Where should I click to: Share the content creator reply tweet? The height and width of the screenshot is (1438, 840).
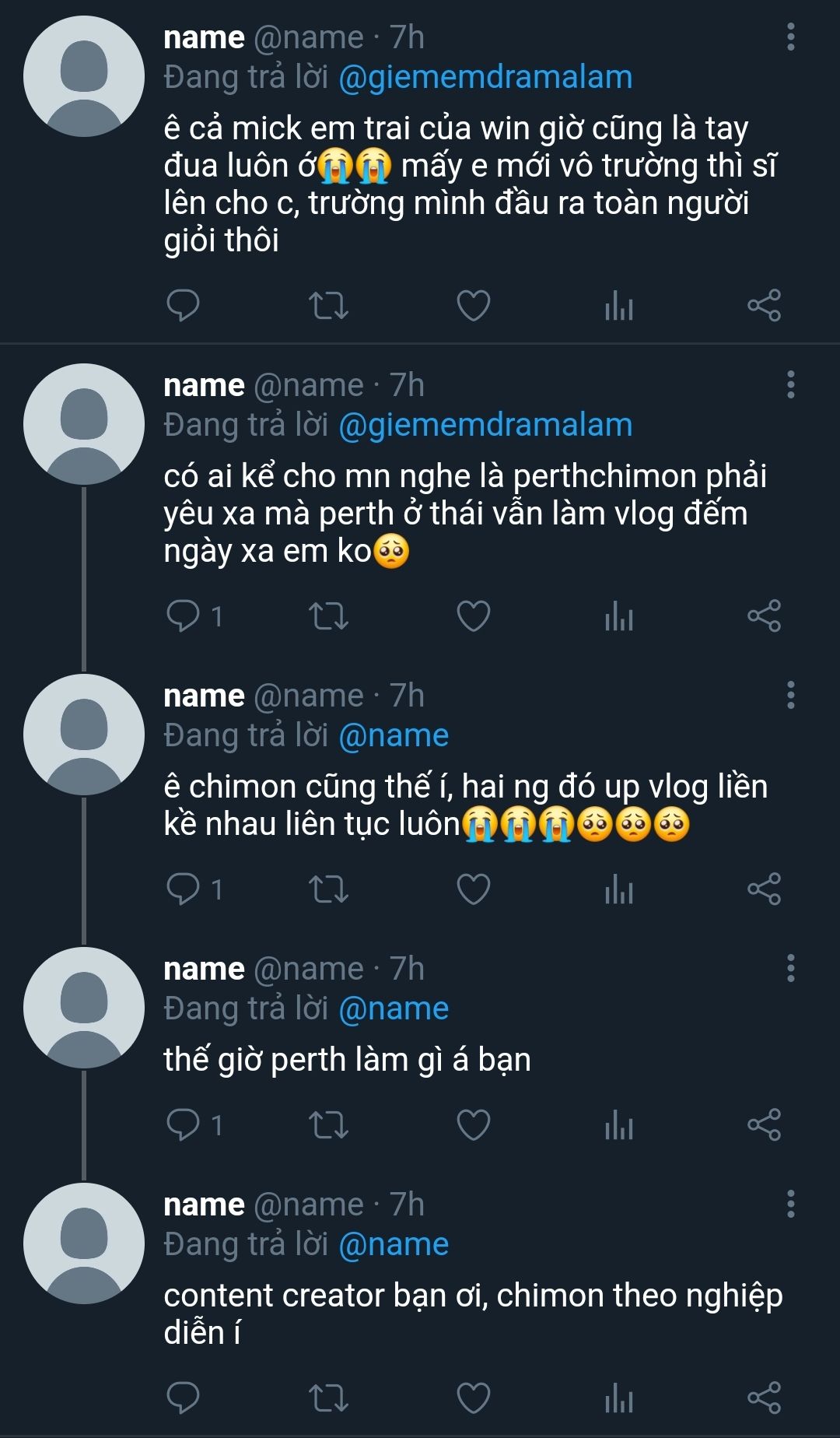[x=764, y=1398]
